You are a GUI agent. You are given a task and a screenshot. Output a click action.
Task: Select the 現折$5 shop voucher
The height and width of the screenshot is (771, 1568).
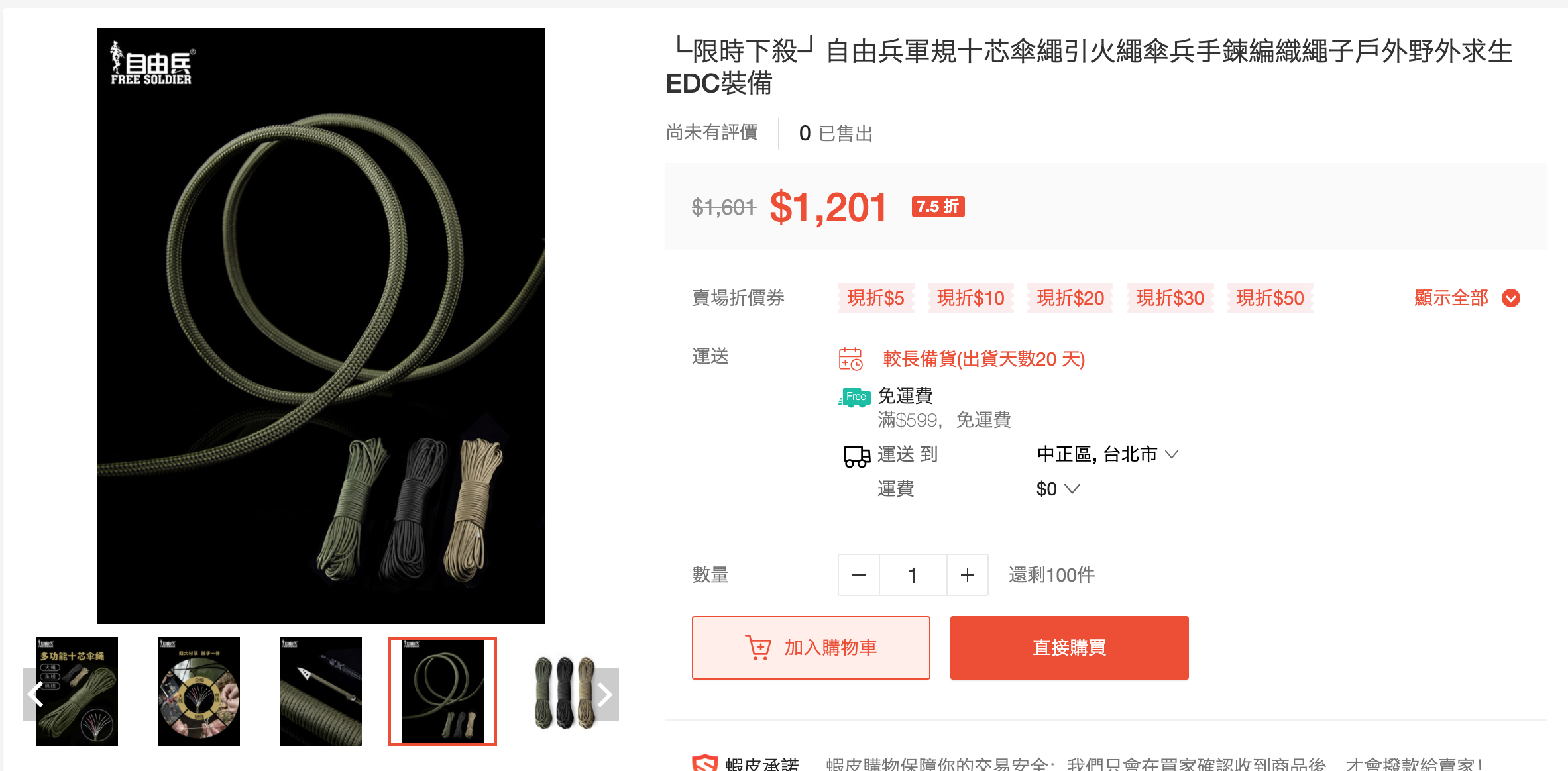pyautogui.click(x=875, y=298)
